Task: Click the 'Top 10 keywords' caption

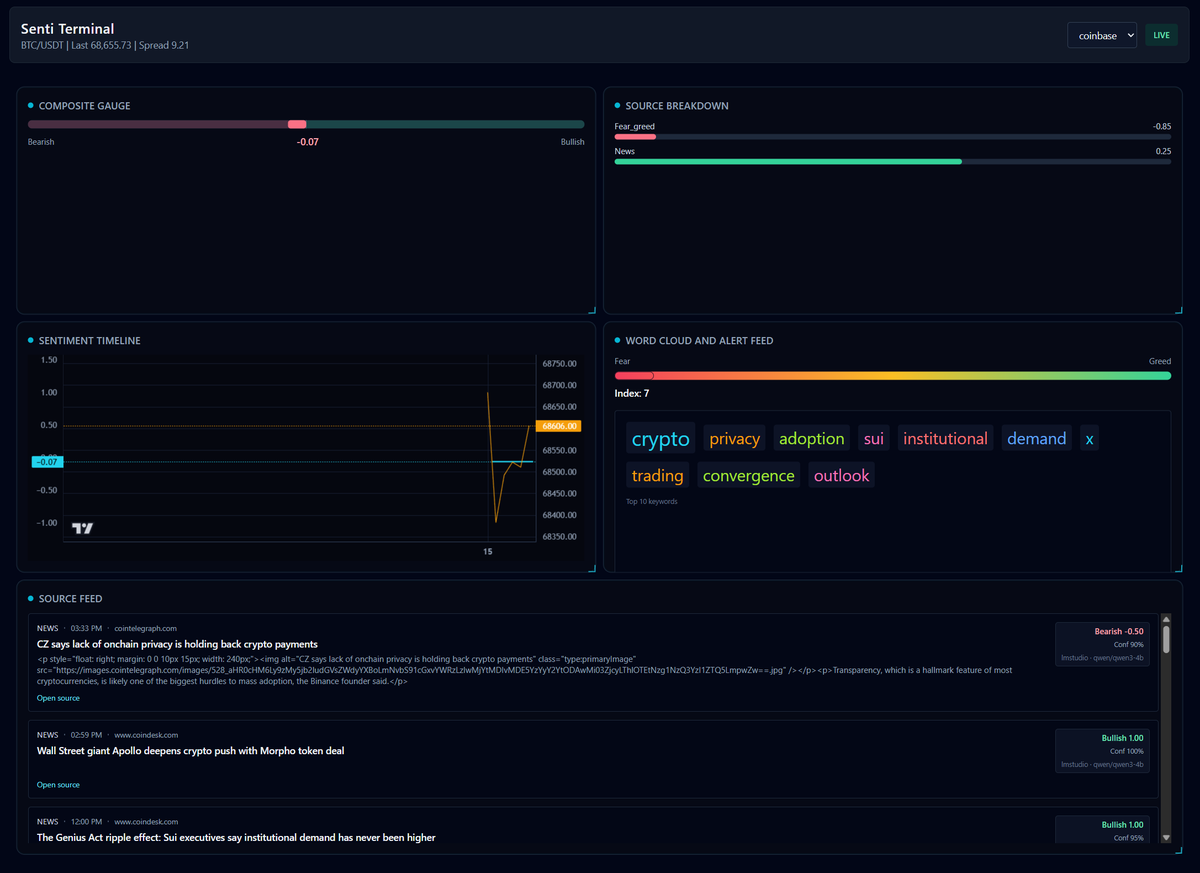Action: click(652, 502)
